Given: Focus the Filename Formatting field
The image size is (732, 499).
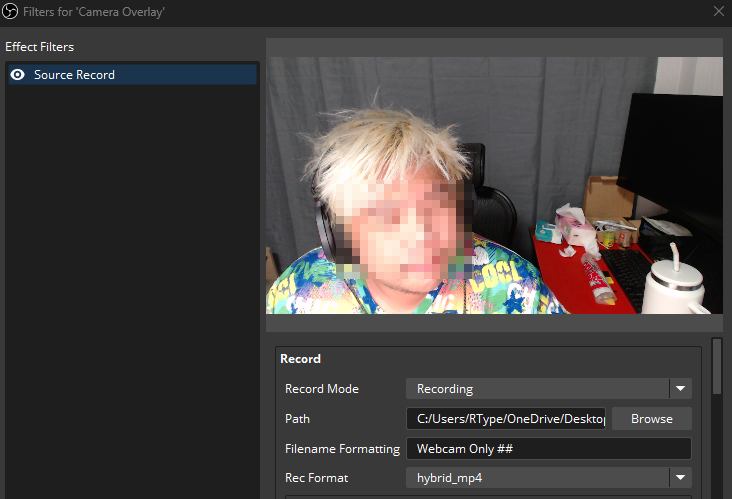Looking at the screenshot, I should coord(548,449).
